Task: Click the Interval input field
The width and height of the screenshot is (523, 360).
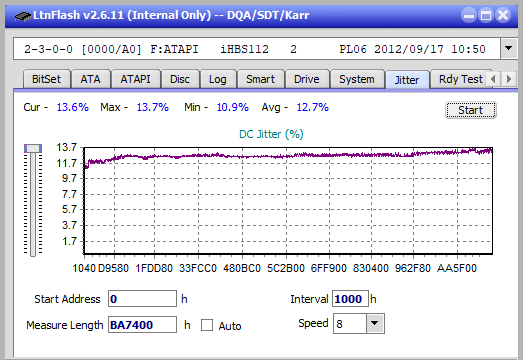Action: (350, 299)
